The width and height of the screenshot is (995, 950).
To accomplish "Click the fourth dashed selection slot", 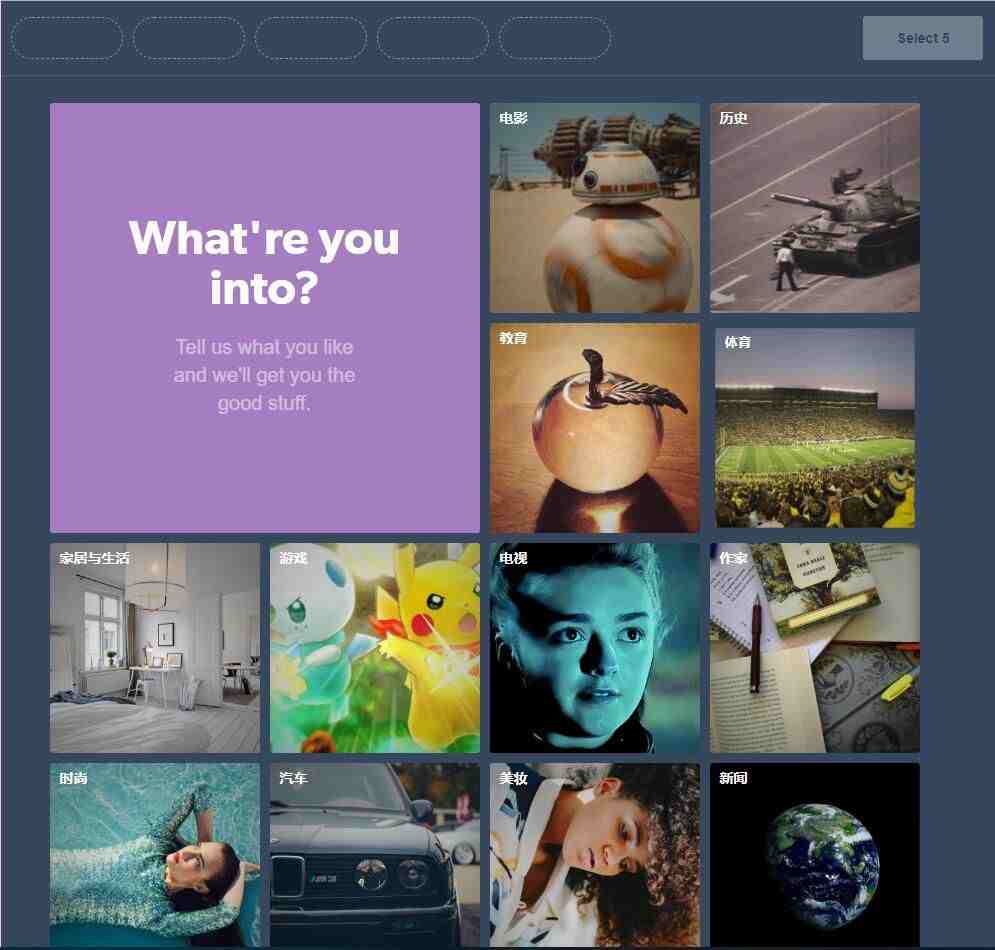I will coord(433,38).
